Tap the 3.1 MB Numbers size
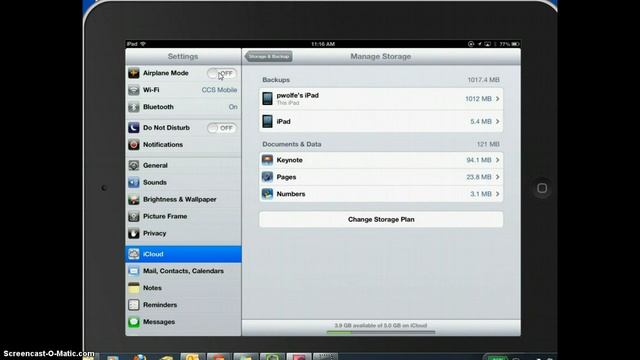The image size is (640, 360). click(481, 194)
